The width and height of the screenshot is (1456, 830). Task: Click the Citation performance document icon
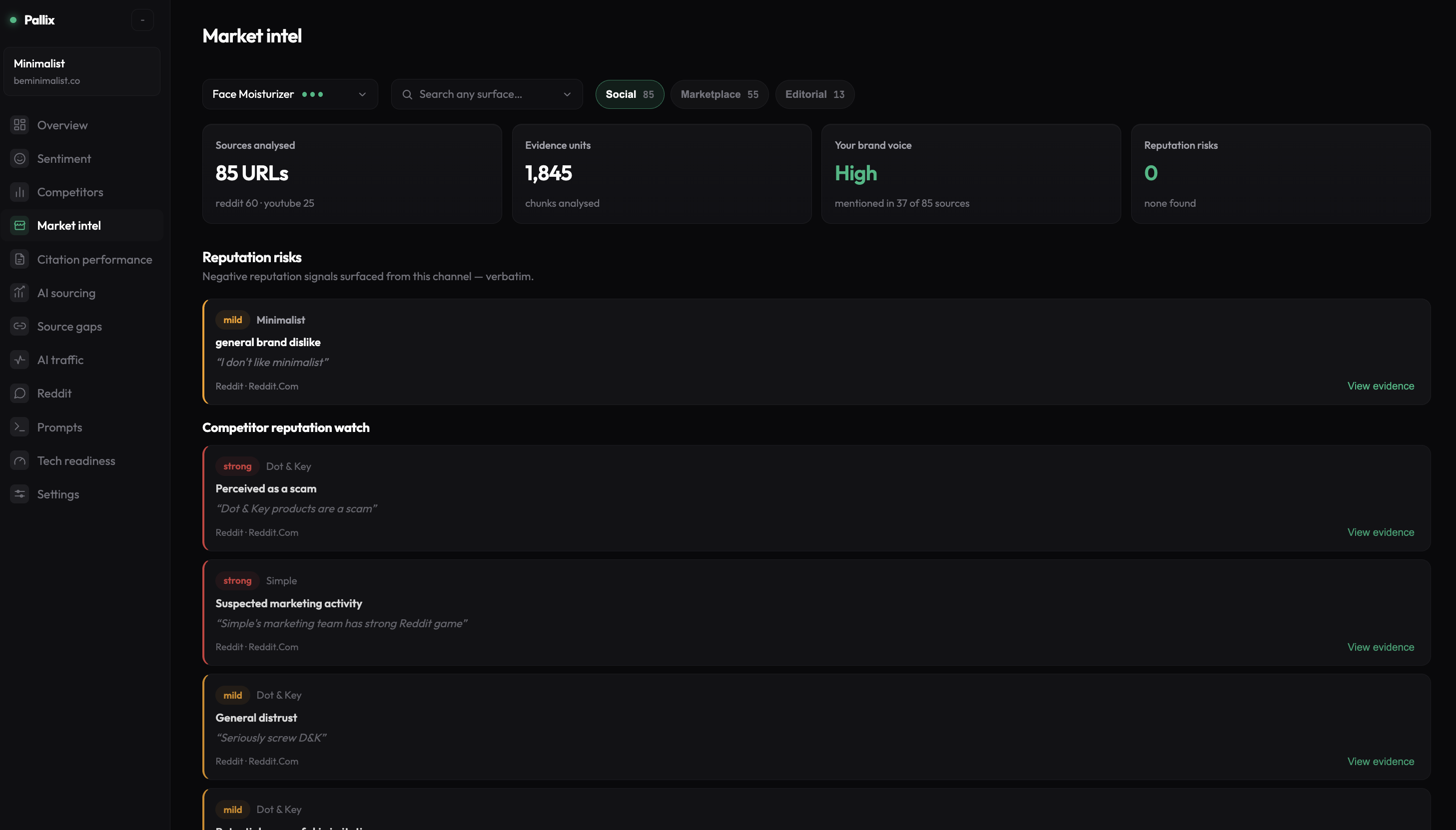[x=20, y=259]
